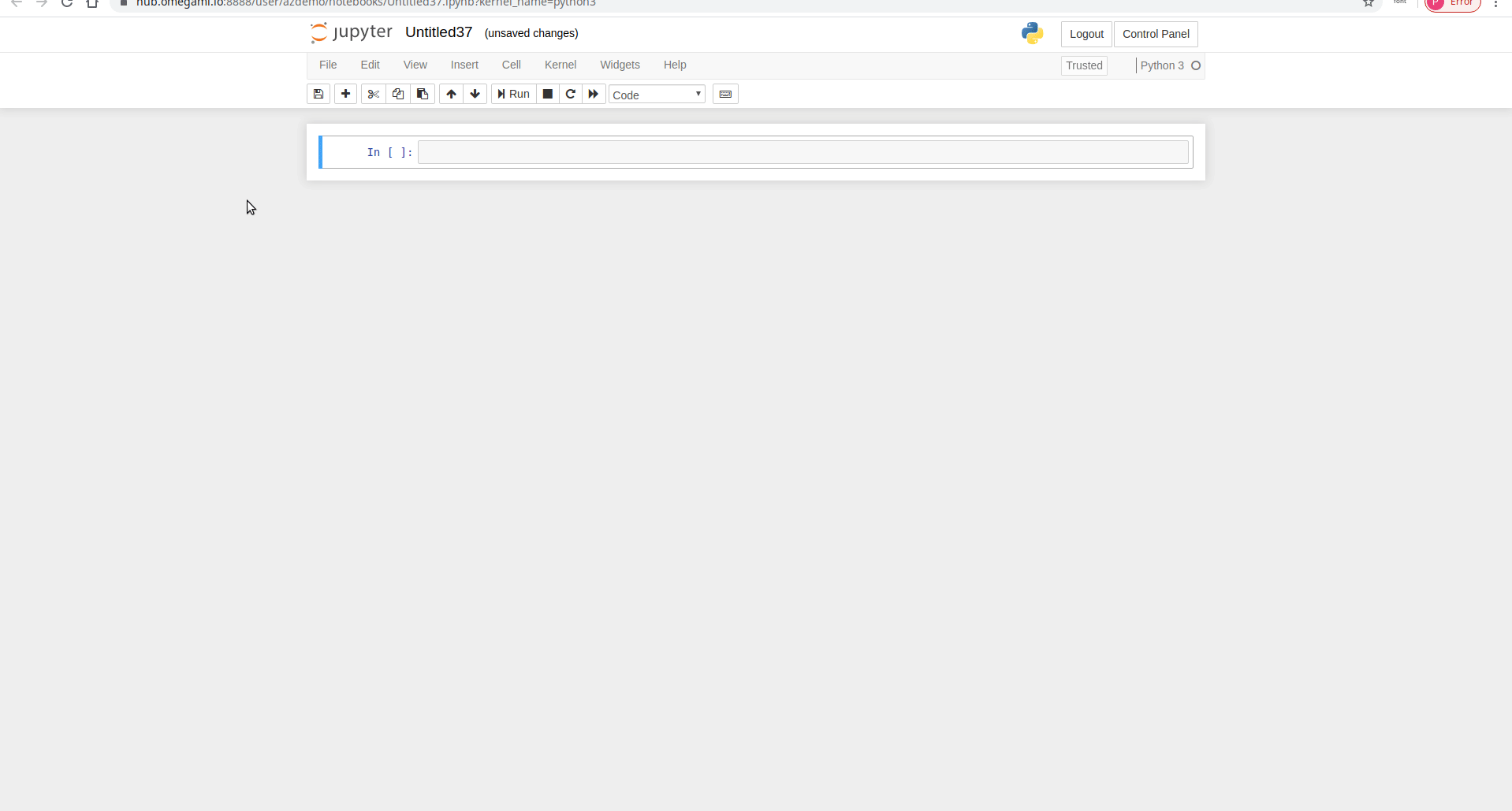This screenshot has height=811, width=1512.
Task: Open the Help menu
Action: coord(675,65)
